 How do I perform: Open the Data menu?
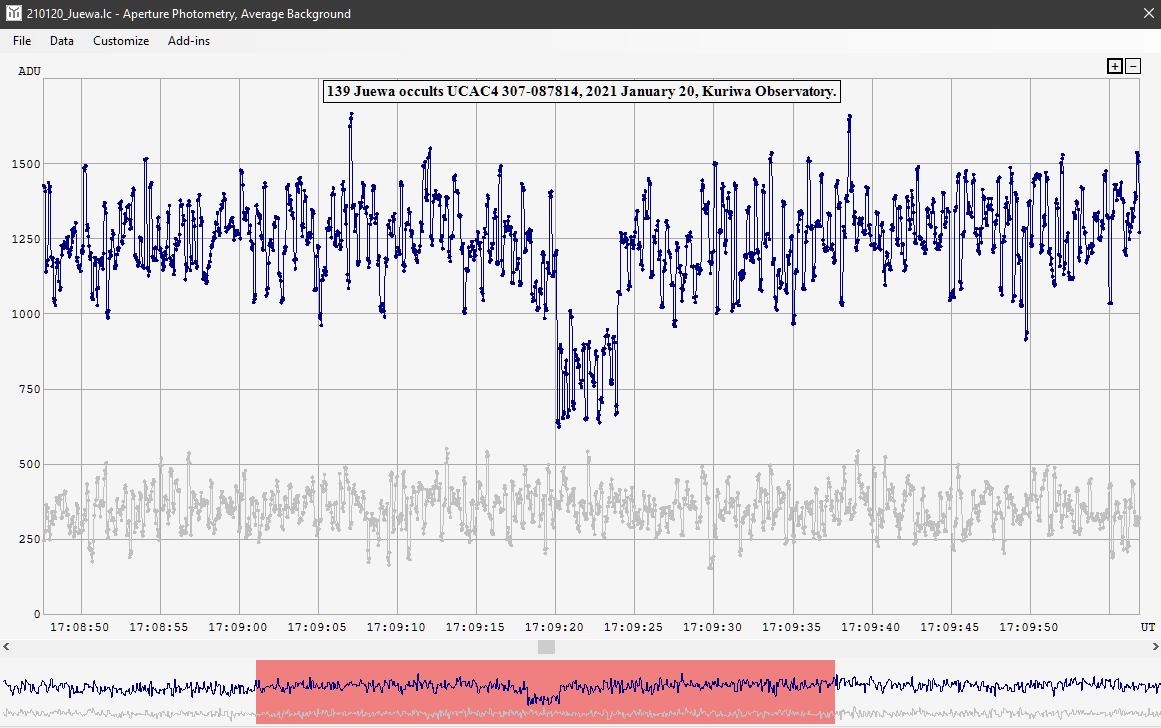click(x=61, y=41)
